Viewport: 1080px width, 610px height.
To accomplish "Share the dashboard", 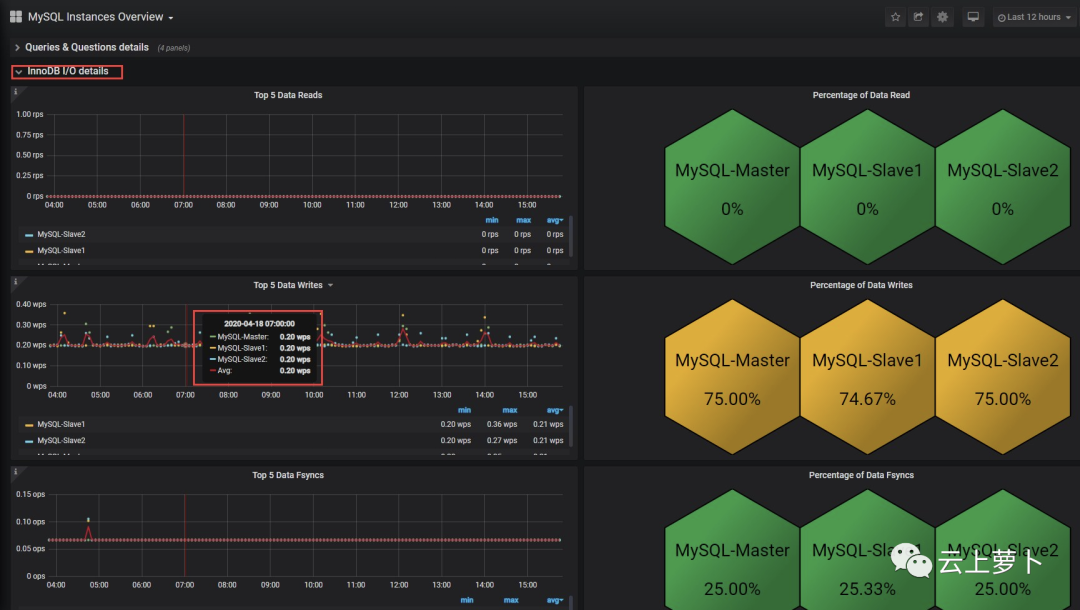I will coord(918,17).
